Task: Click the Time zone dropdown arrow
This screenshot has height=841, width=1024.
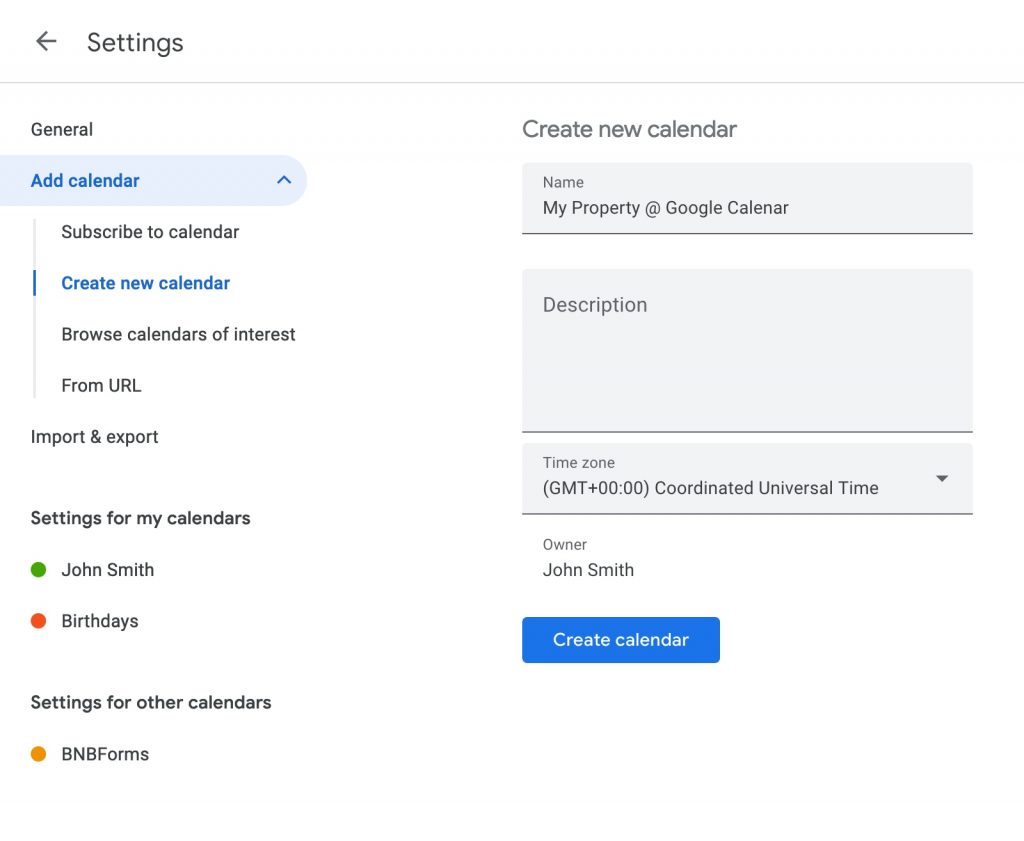Action: [941, 479]
